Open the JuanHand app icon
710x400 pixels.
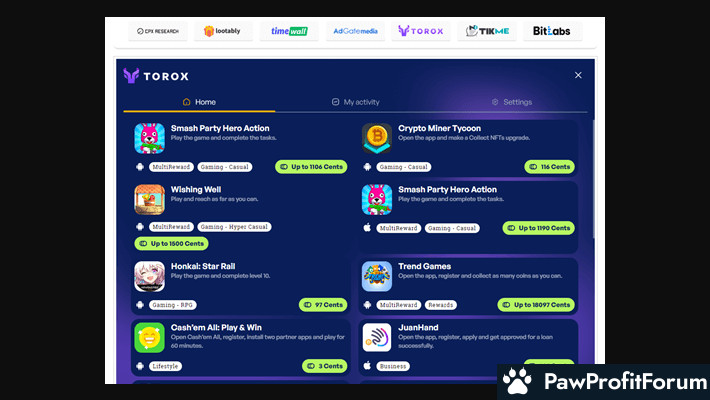pos(377,337)
